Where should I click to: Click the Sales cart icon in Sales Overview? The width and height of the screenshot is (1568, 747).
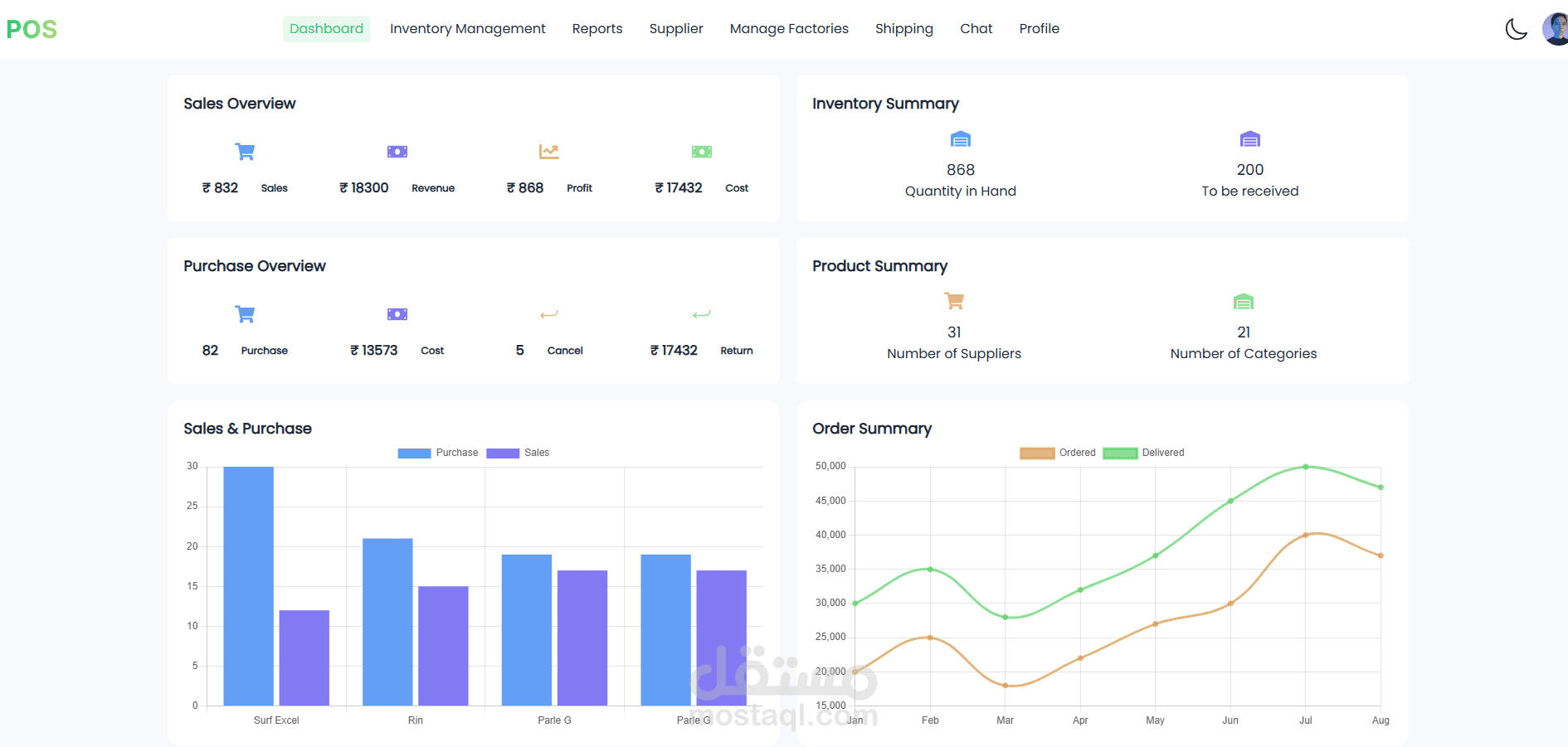[245, 152]
